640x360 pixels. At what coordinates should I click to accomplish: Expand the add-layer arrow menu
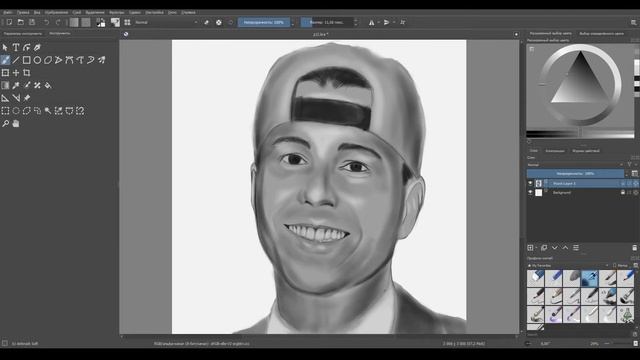point(536,248)
